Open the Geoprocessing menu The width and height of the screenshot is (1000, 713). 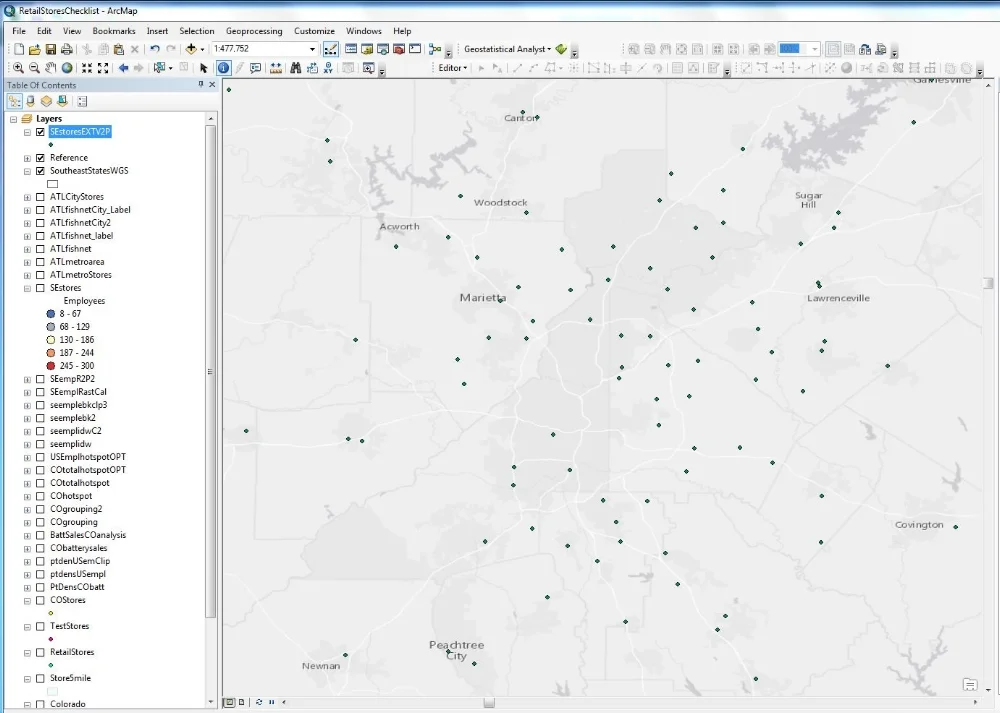[x=254, y=31]
